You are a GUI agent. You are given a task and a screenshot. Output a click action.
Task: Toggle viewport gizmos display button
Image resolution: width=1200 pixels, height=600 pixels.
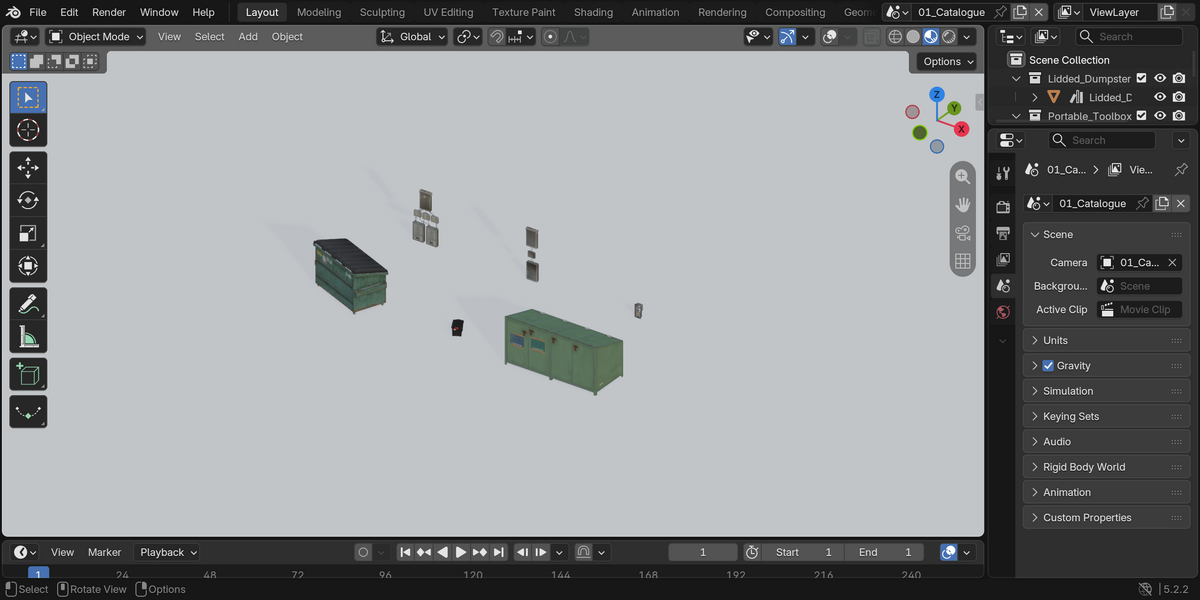tap(788, 36)
